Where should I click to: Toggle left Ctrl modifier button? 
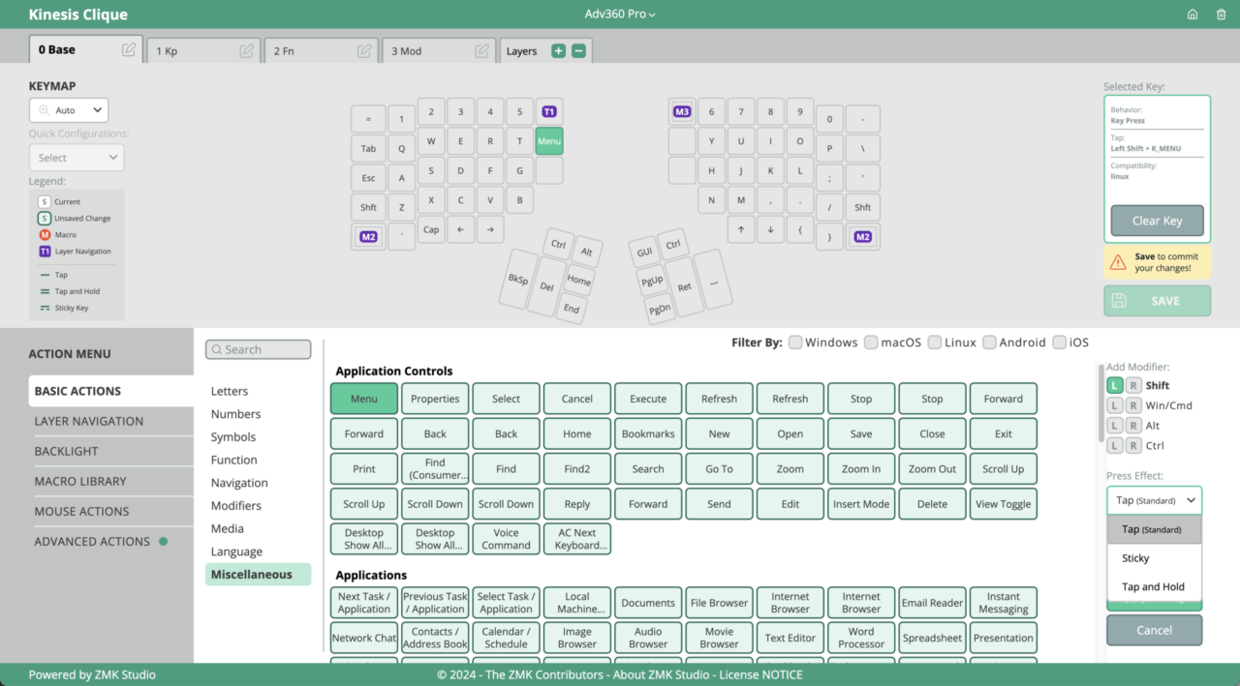(1114, 446)
